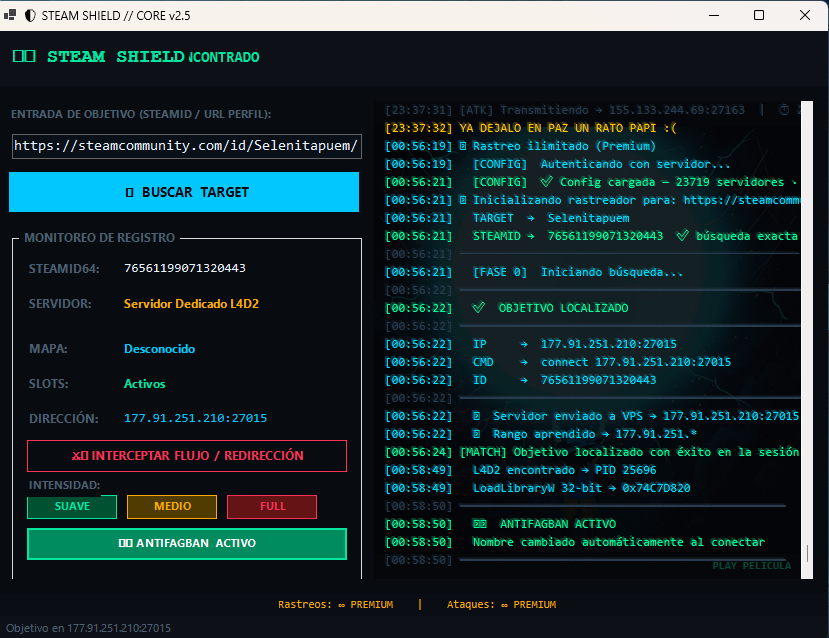Viewport: 829px width, 638px height.
Task: Click the STEAMID64 value in the monitor panel
Action: (x=185, y=268)
